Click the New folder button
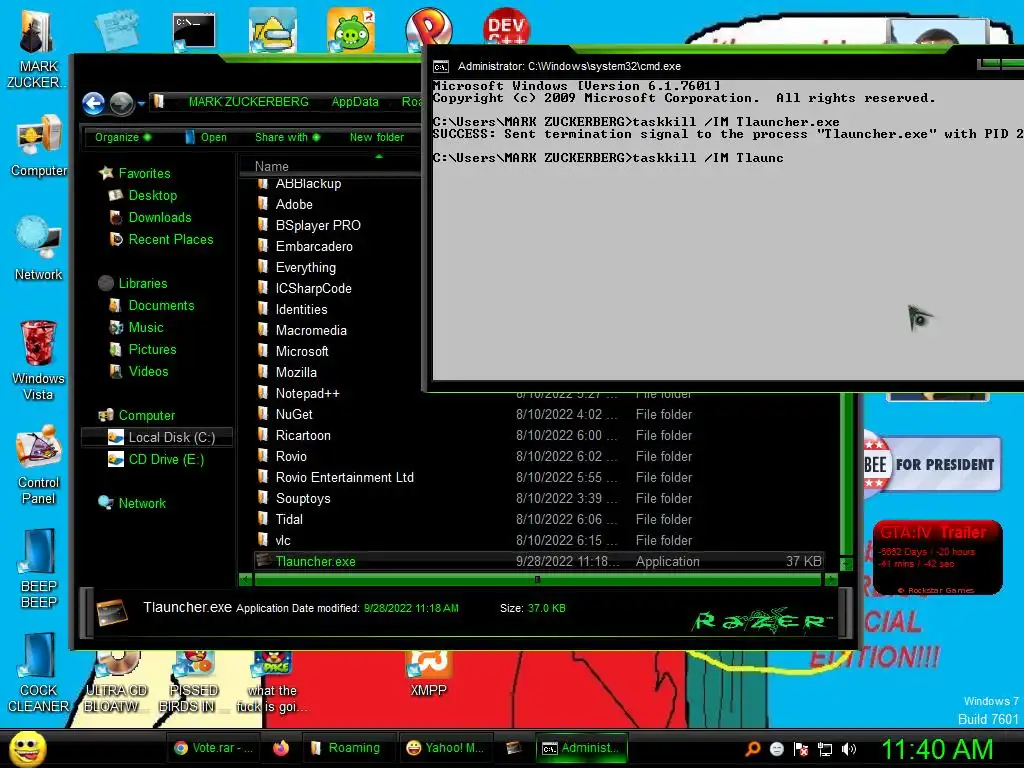This screenshot has width=1024, height=768. click(376, 137)
